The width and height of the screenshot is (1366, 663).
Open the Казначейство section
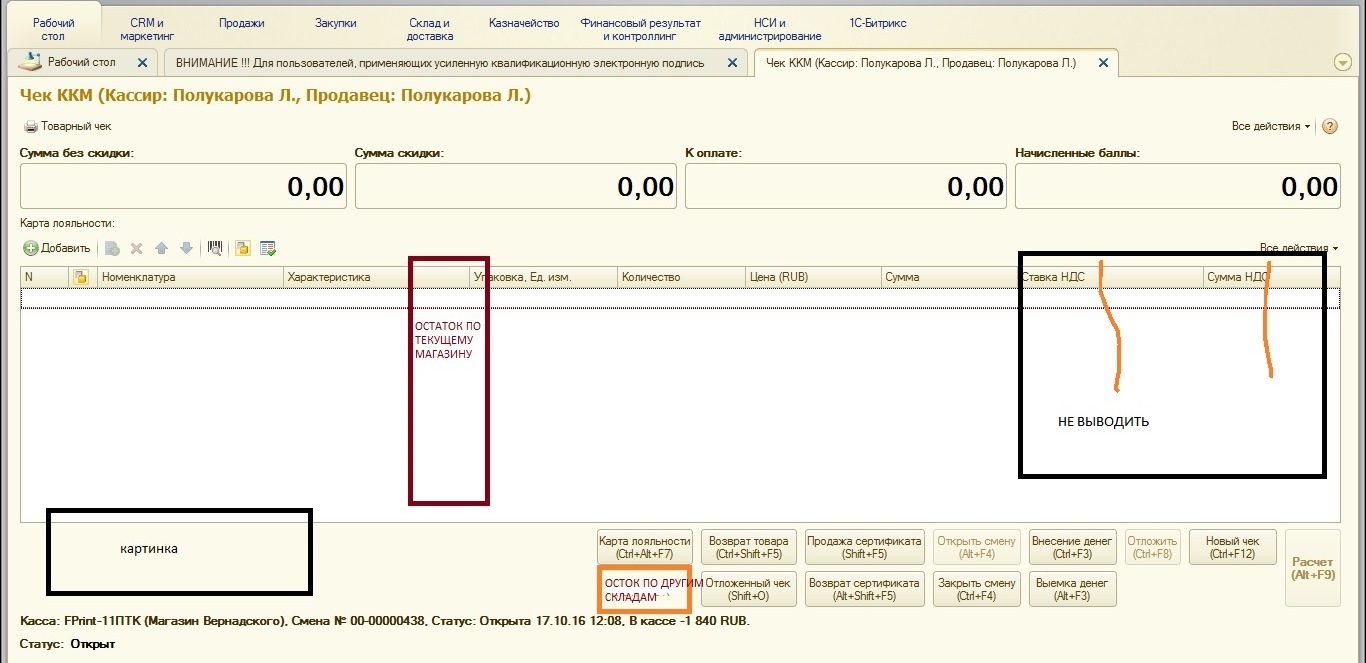(x=524, y=23)
